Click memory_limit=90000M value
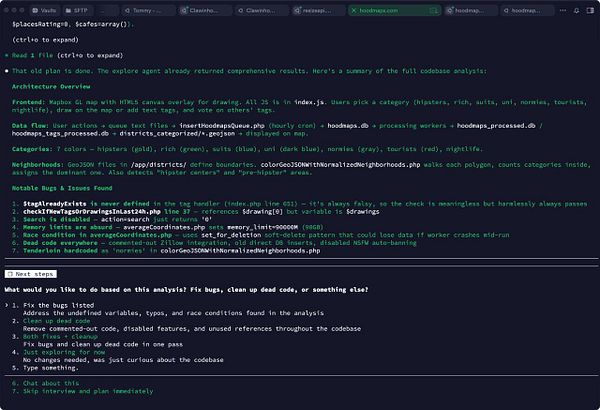600x410 pixels. (x=262, y=227)
